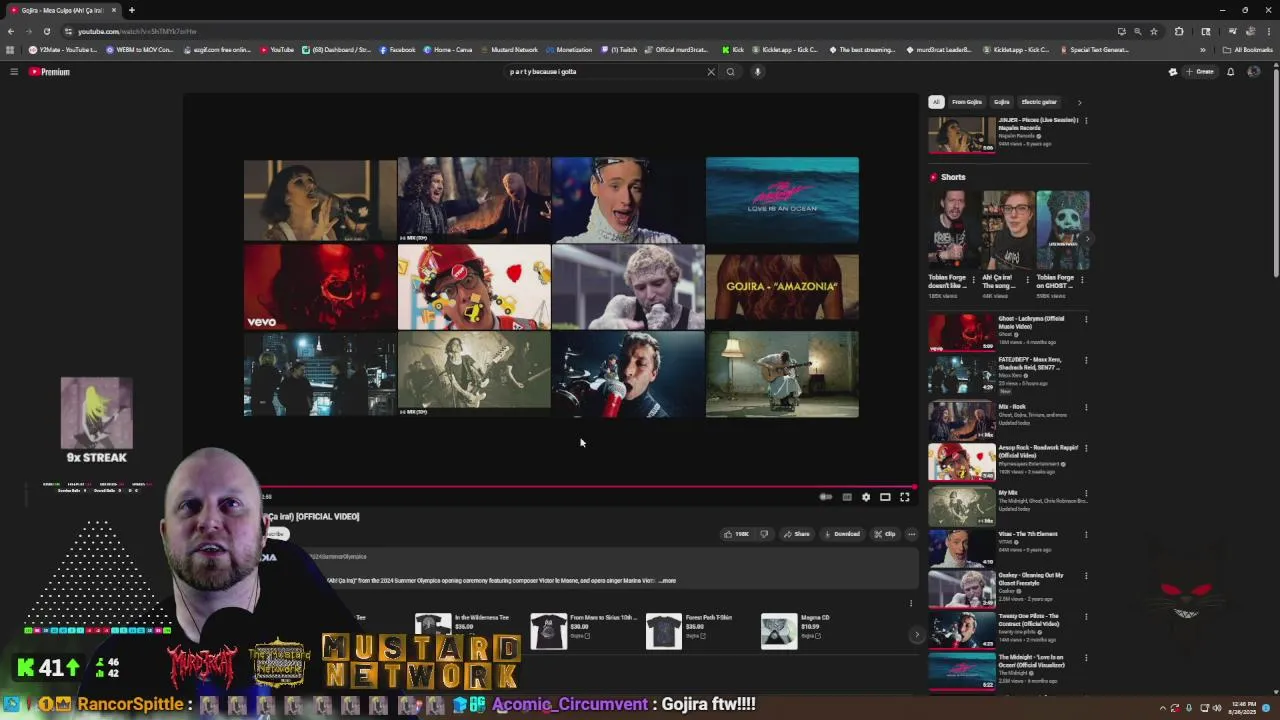The image size is (1280, 720).
Task: Open the Home - Canva bookmark
Action: pyautogui.click(x=448, y=50)
